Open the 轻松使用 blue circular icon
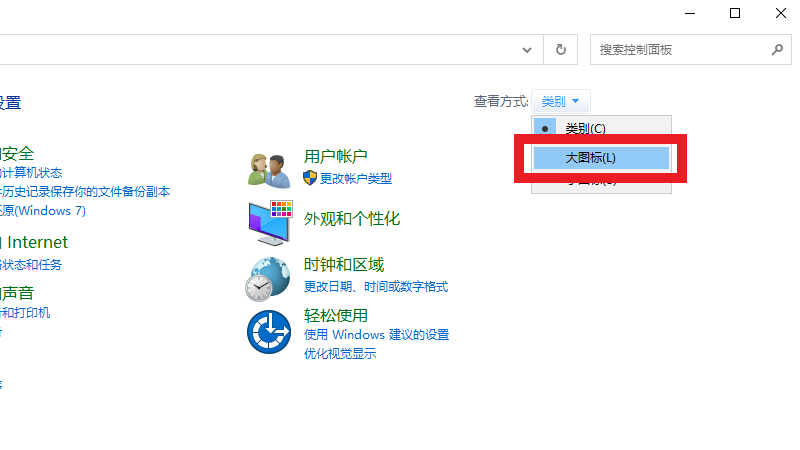Image resolution: width=800 pixels, height=450 pixels. tap(268, 332)
